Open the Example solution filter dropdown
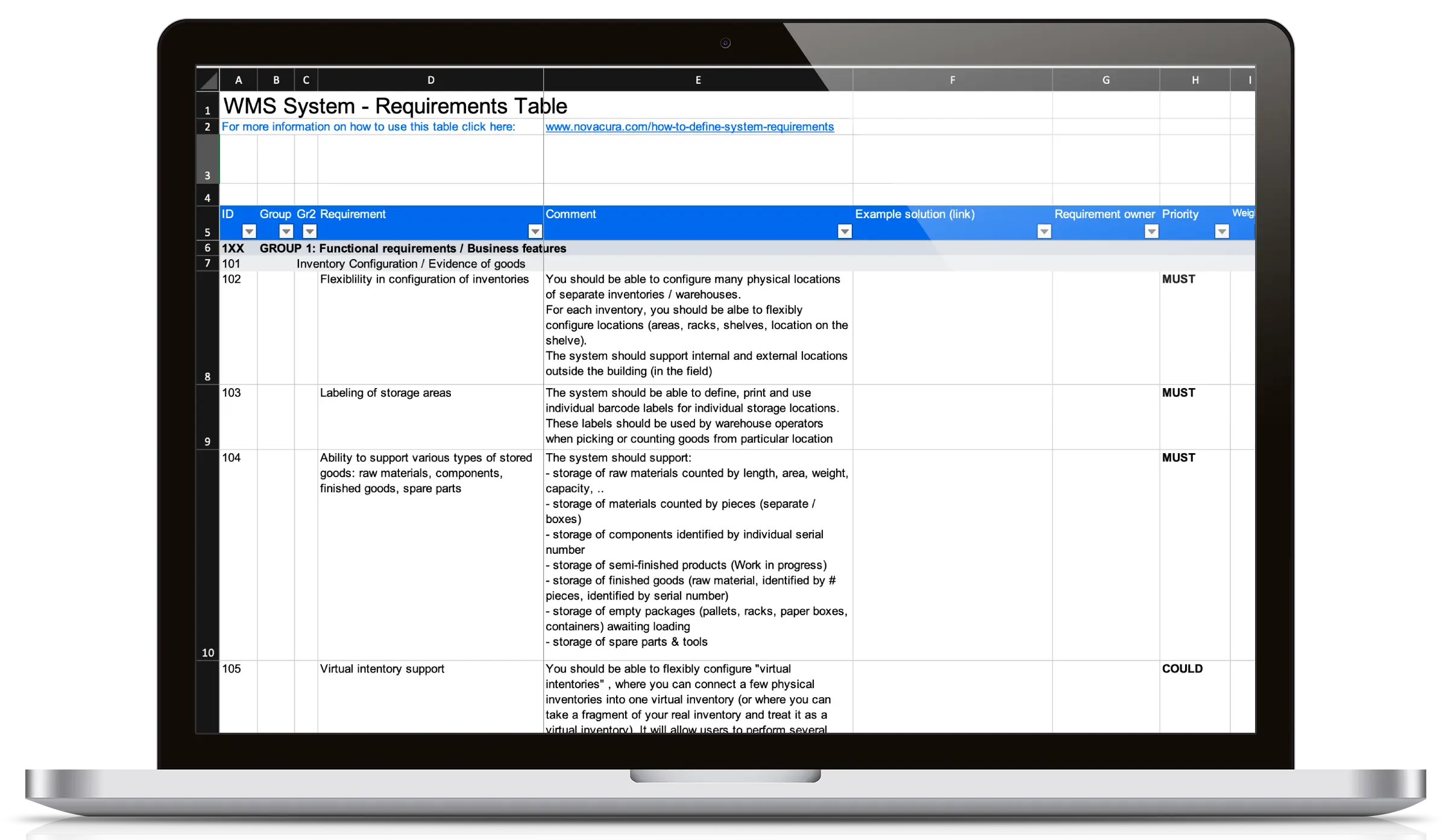 (x=1045, y=231)
